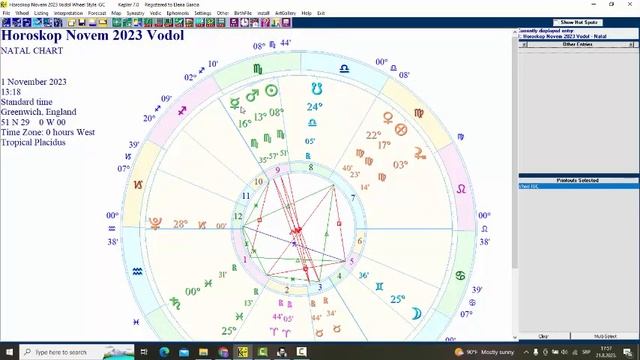The height and width of the screenshot is (360, 640).
Task: Click the left arrow beside Other Entries
Action: tap(523, 44)
